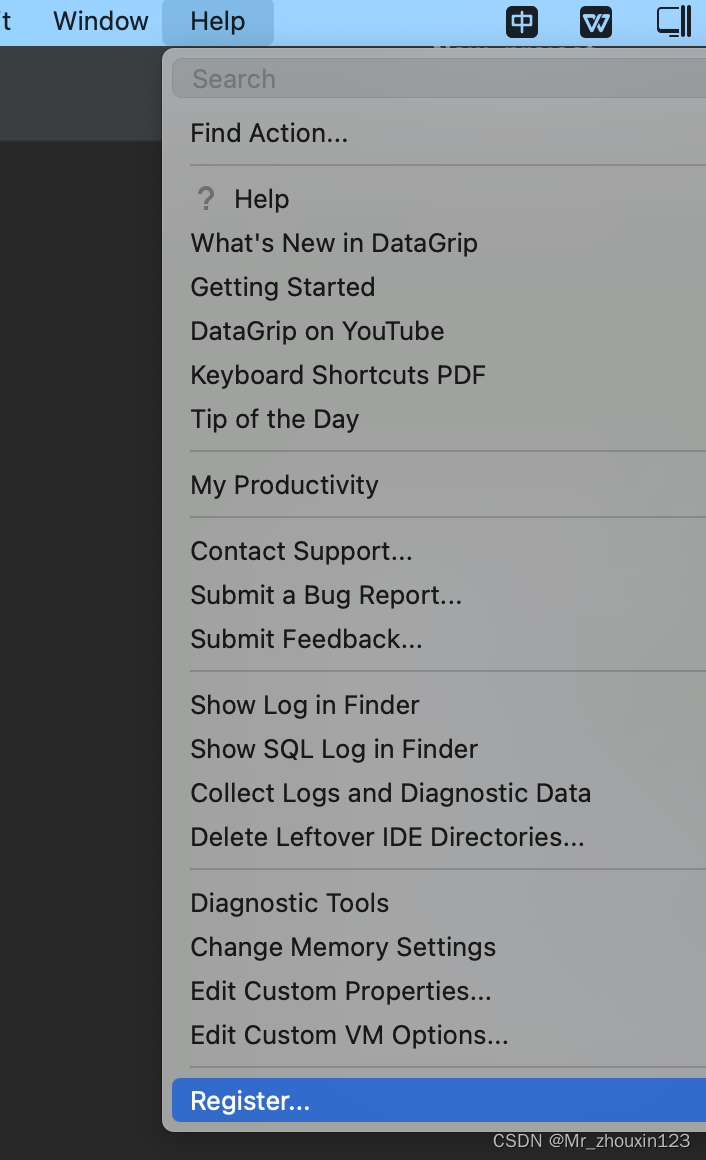This screenshot has width=706, height=1160.
Task: Open the Window menu in menu bar
Action: coord(101,21)
